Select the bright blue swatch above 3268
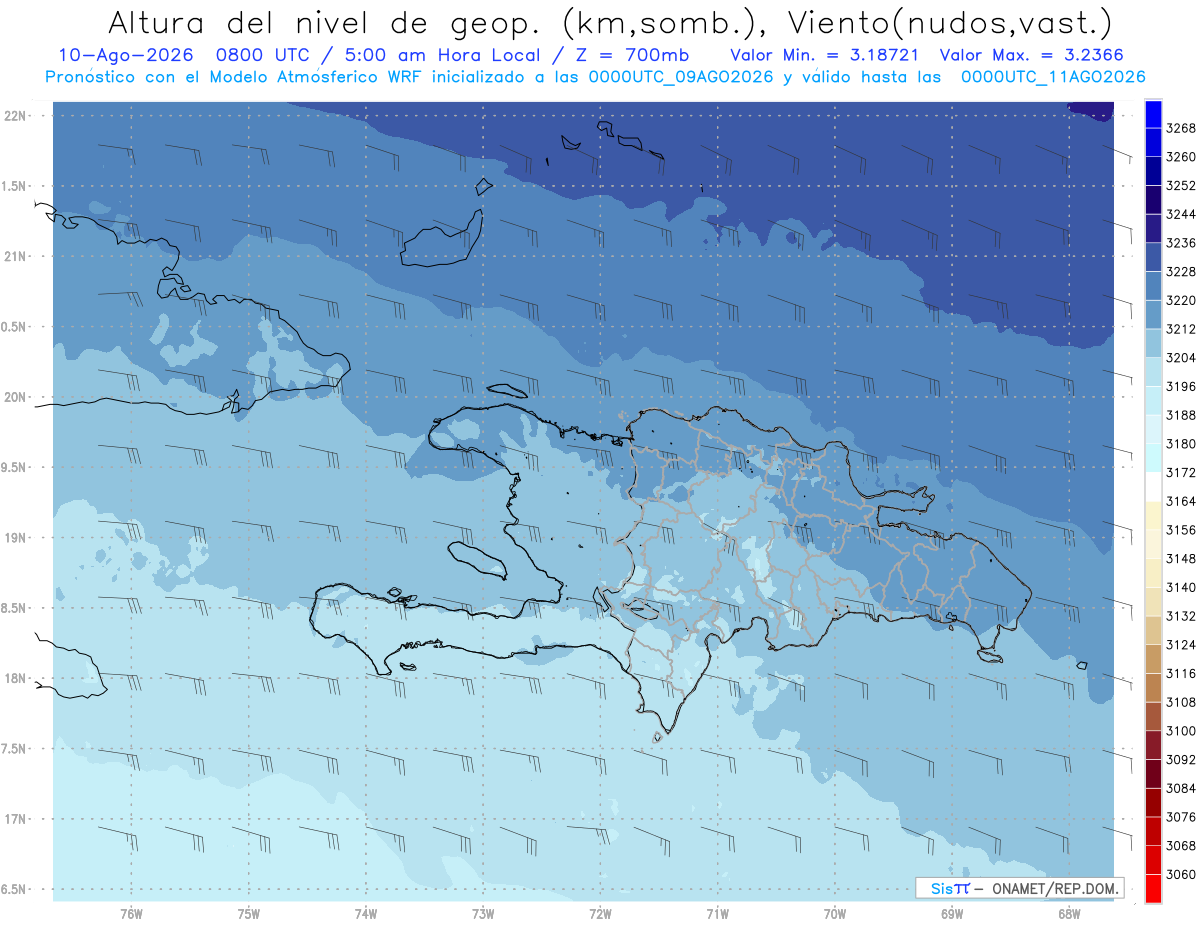1200x927 pixels. coord(1153,114)
